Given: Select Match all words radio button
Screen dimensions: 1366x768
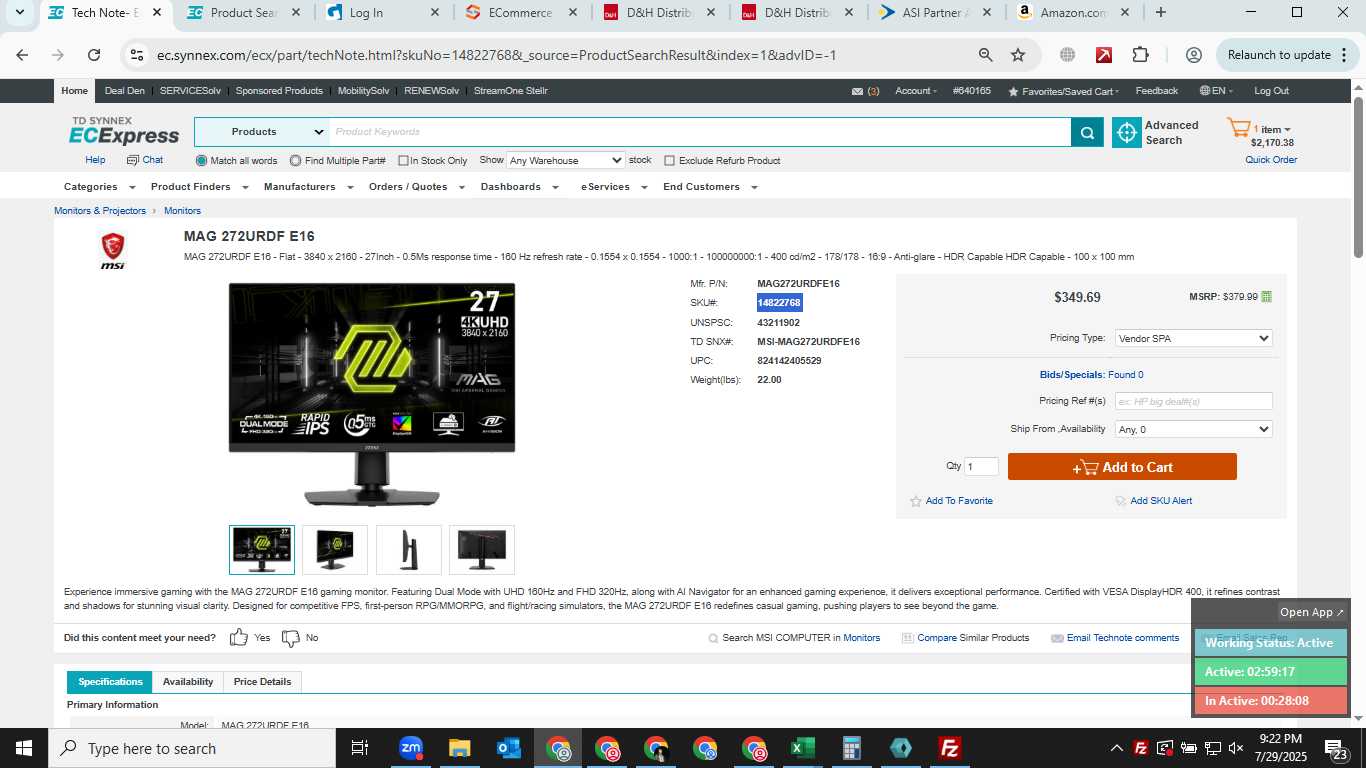Looking at the screenshot, I should [x=201, y=160].
